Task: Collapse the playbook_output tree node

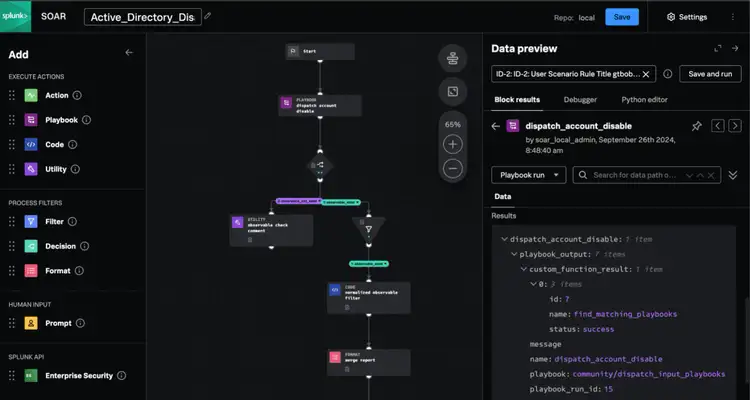Action: click(x=512, y=255)
